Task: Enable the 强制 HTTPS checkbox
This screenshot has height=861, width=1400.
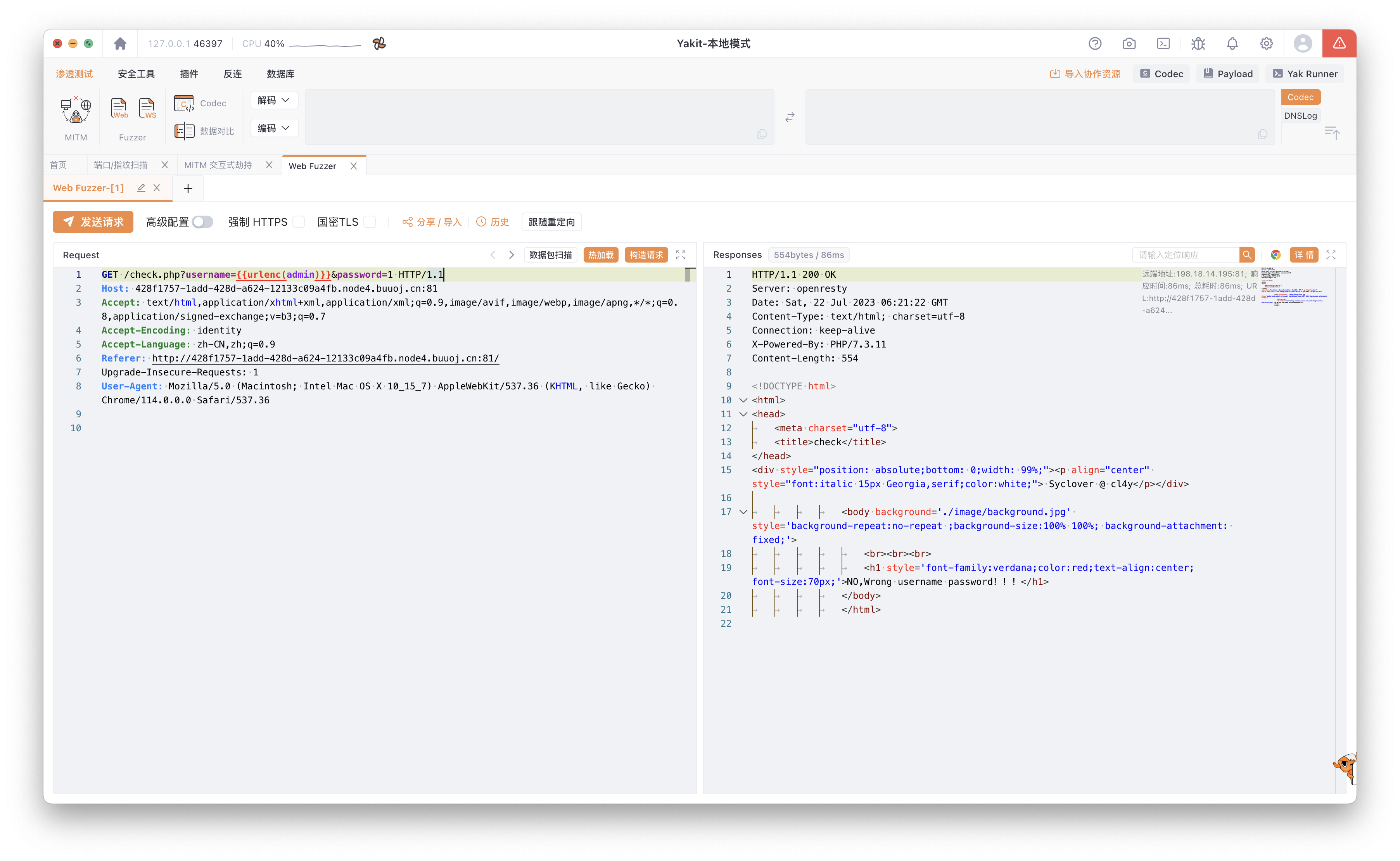Action: (299, 222)
